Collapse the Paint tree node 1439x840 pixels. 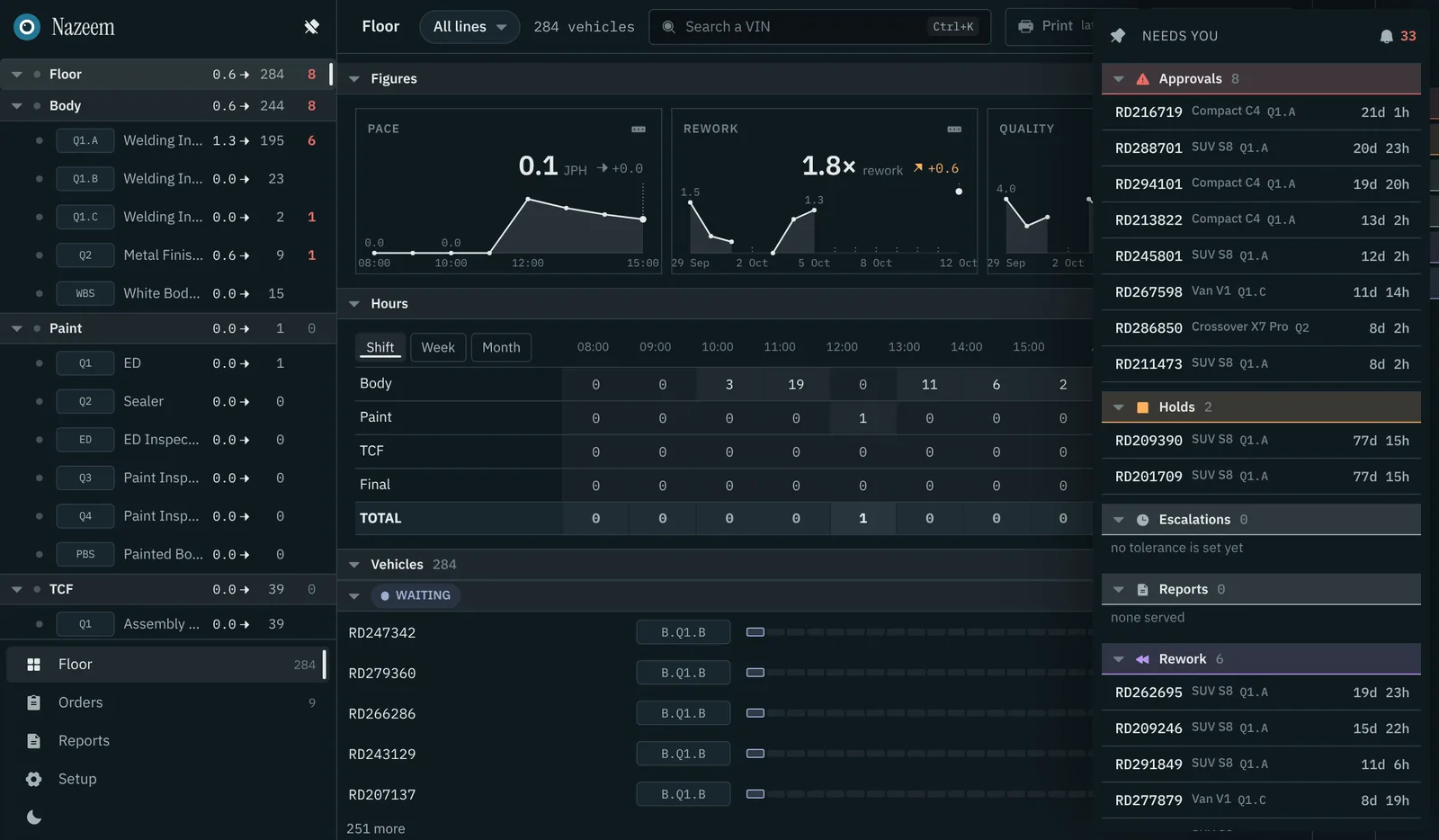[16, 329]
